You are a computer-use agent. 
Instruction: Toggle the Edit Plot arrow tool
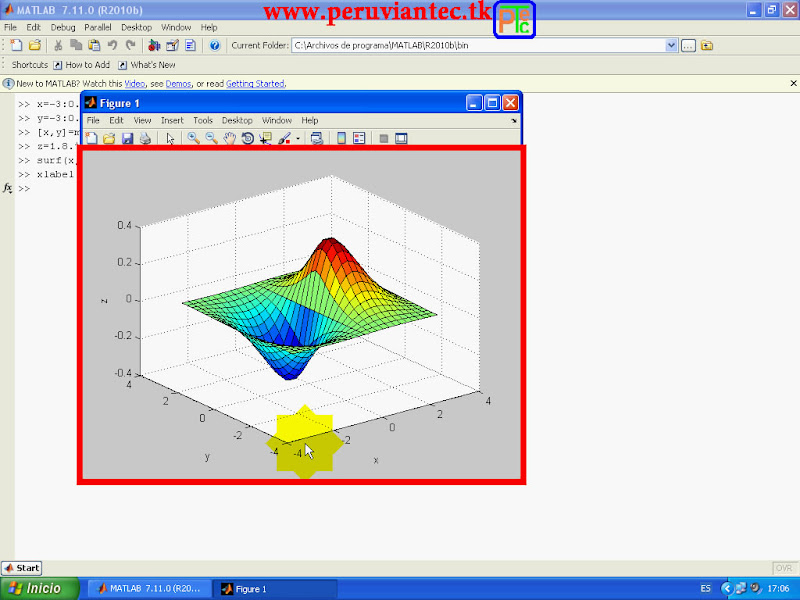[x=170, y=138]
